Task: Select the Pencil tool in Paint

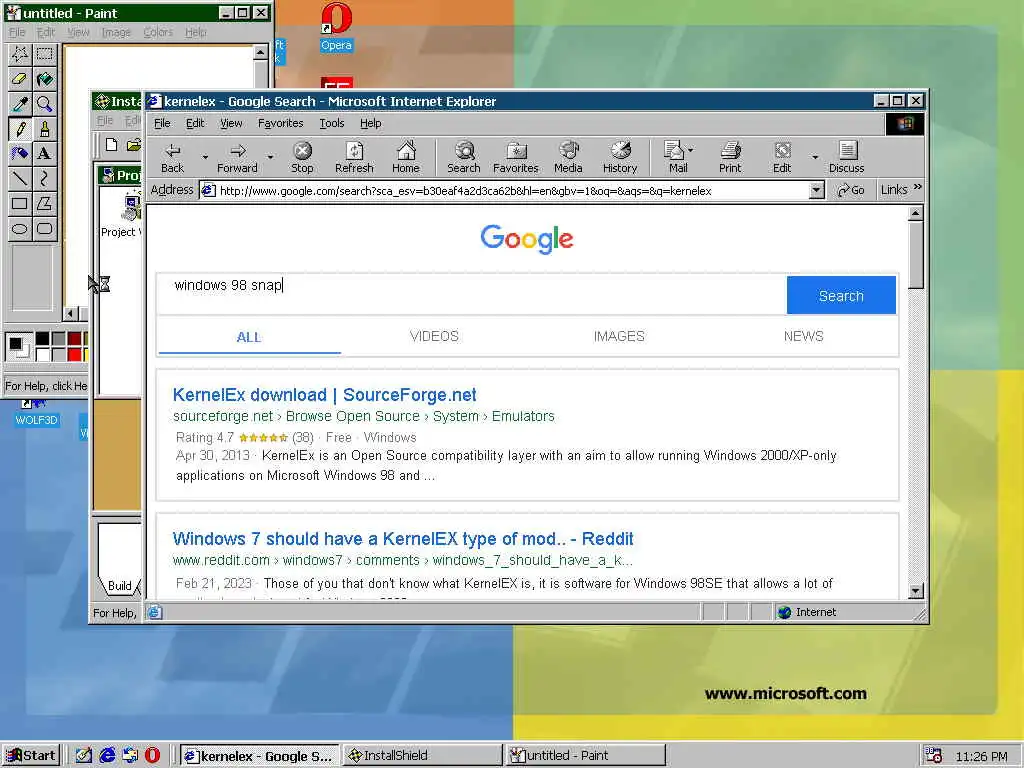Action: click(x=20, y=129)
